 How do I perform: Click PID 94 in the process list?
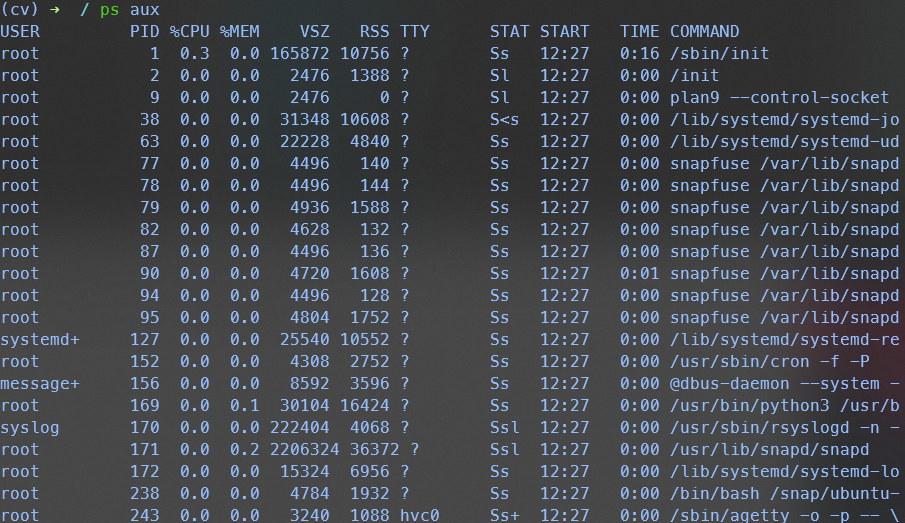point(149,295)
